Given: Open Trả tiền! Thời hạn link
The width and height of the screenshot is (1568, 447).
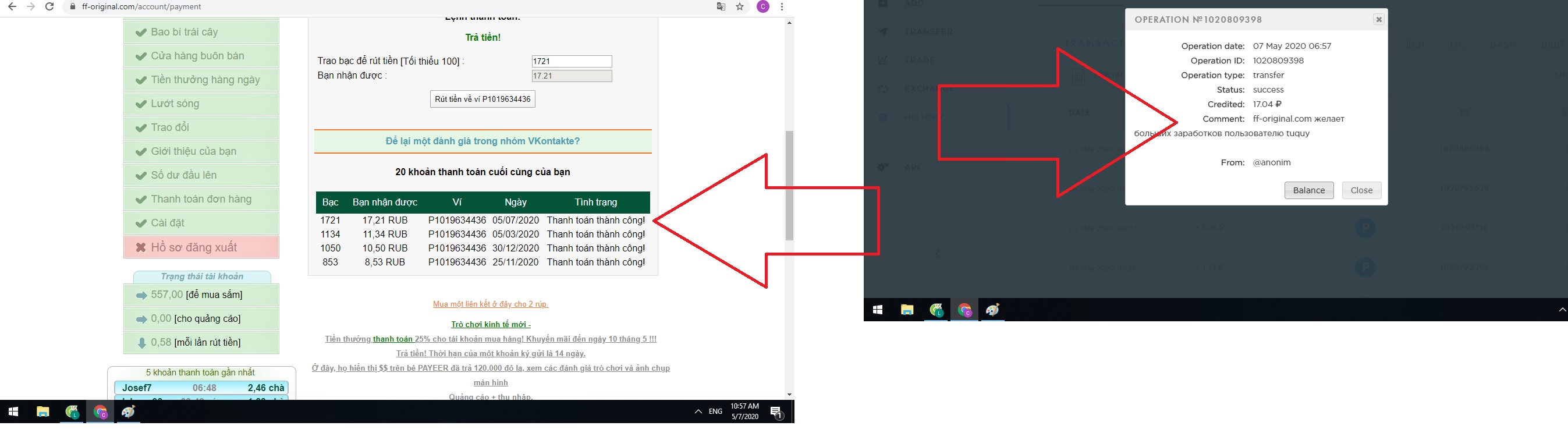Looking at the screenshot, I should (491, 354).
